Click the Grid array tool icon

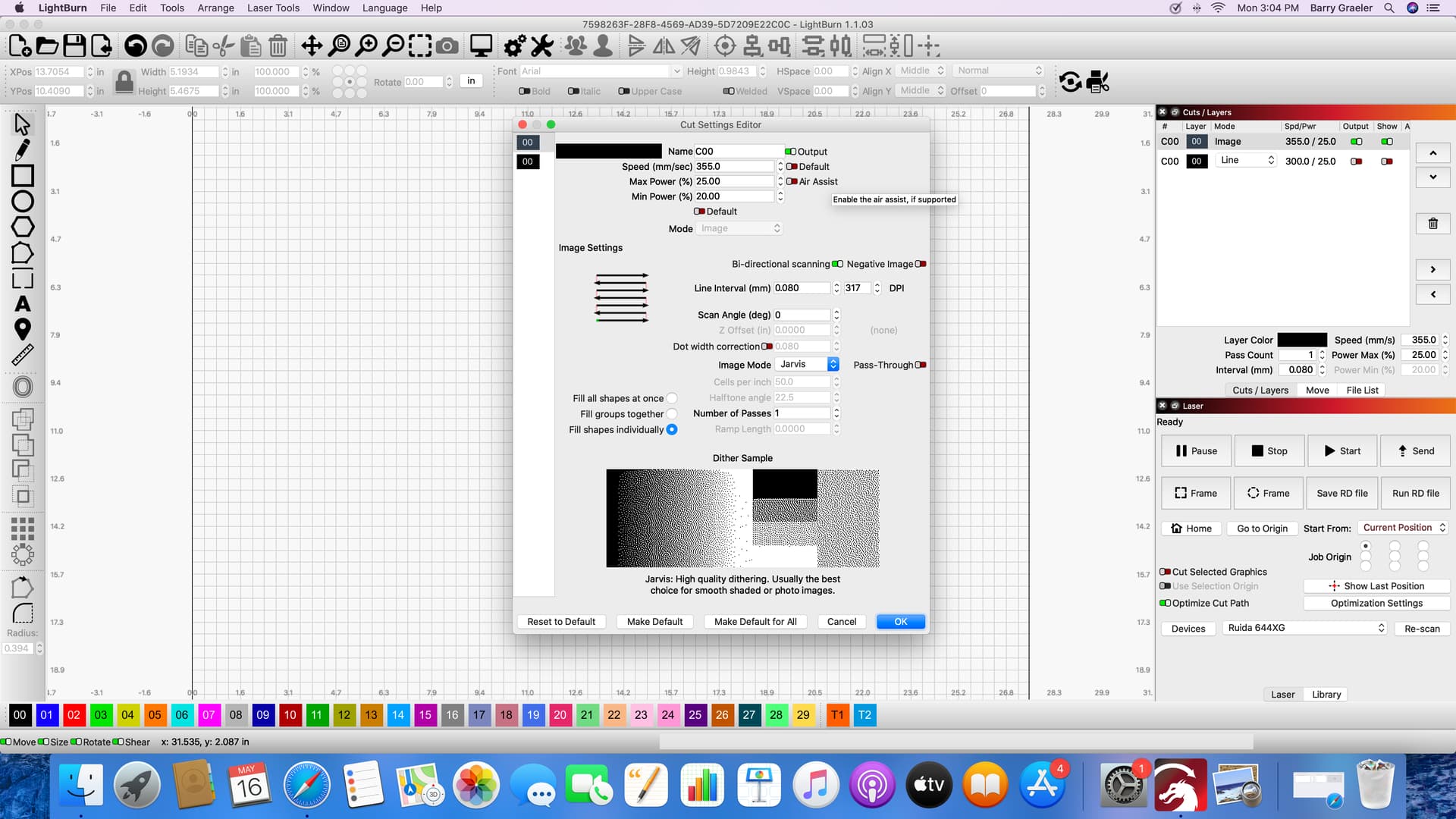23,529
